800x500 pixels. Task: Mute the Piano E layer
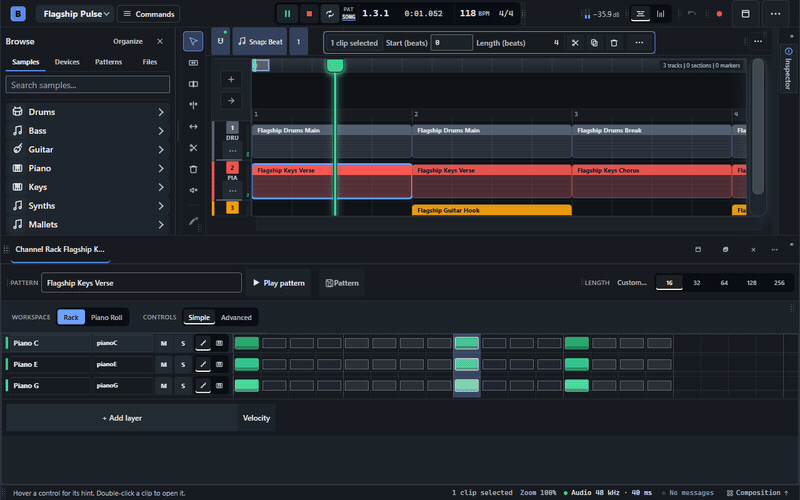[164, 364]
